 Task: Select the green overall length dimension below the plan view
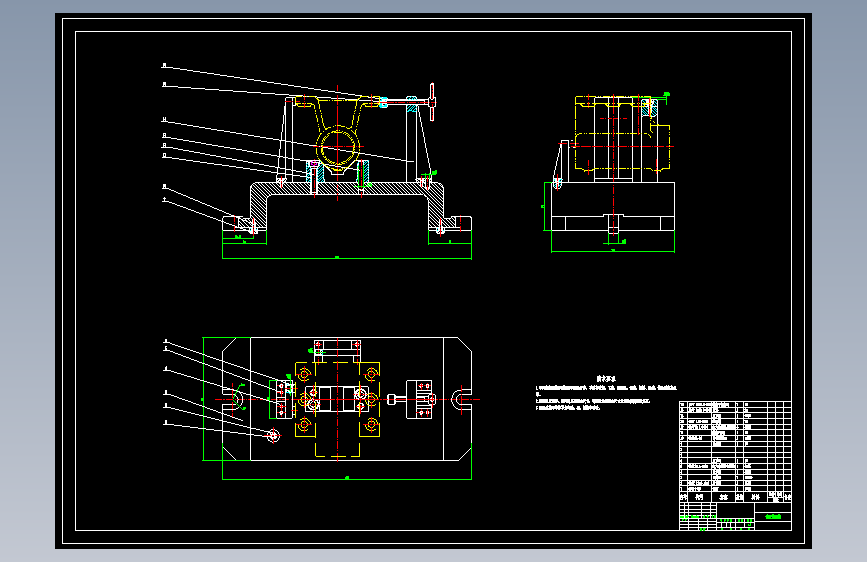[x=347, y=478]
